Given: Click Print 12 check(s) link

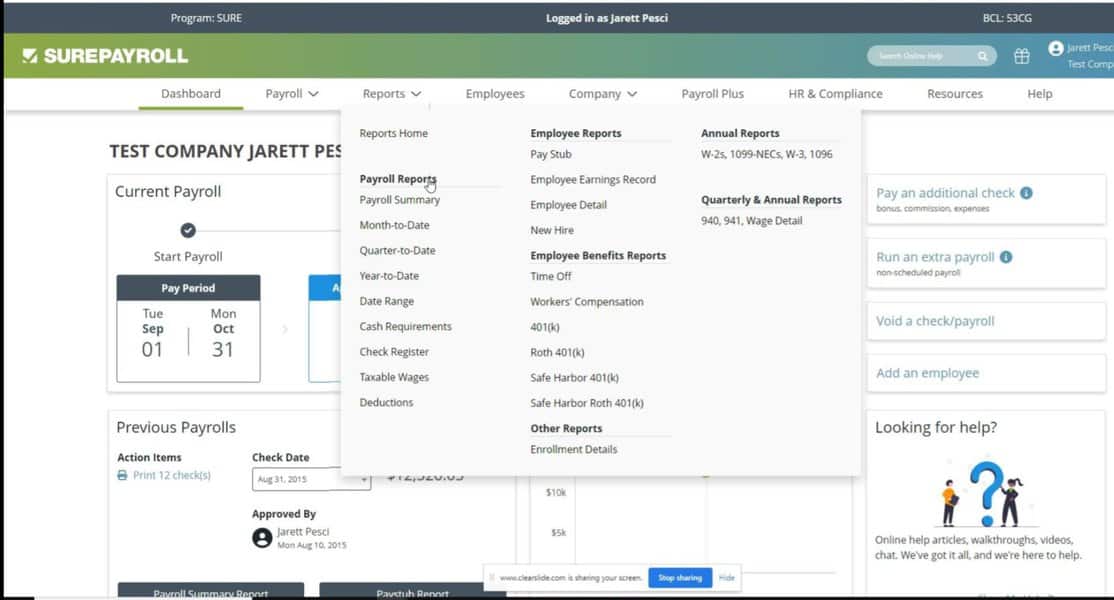Looking at the screenshot, I should [172, 476].
